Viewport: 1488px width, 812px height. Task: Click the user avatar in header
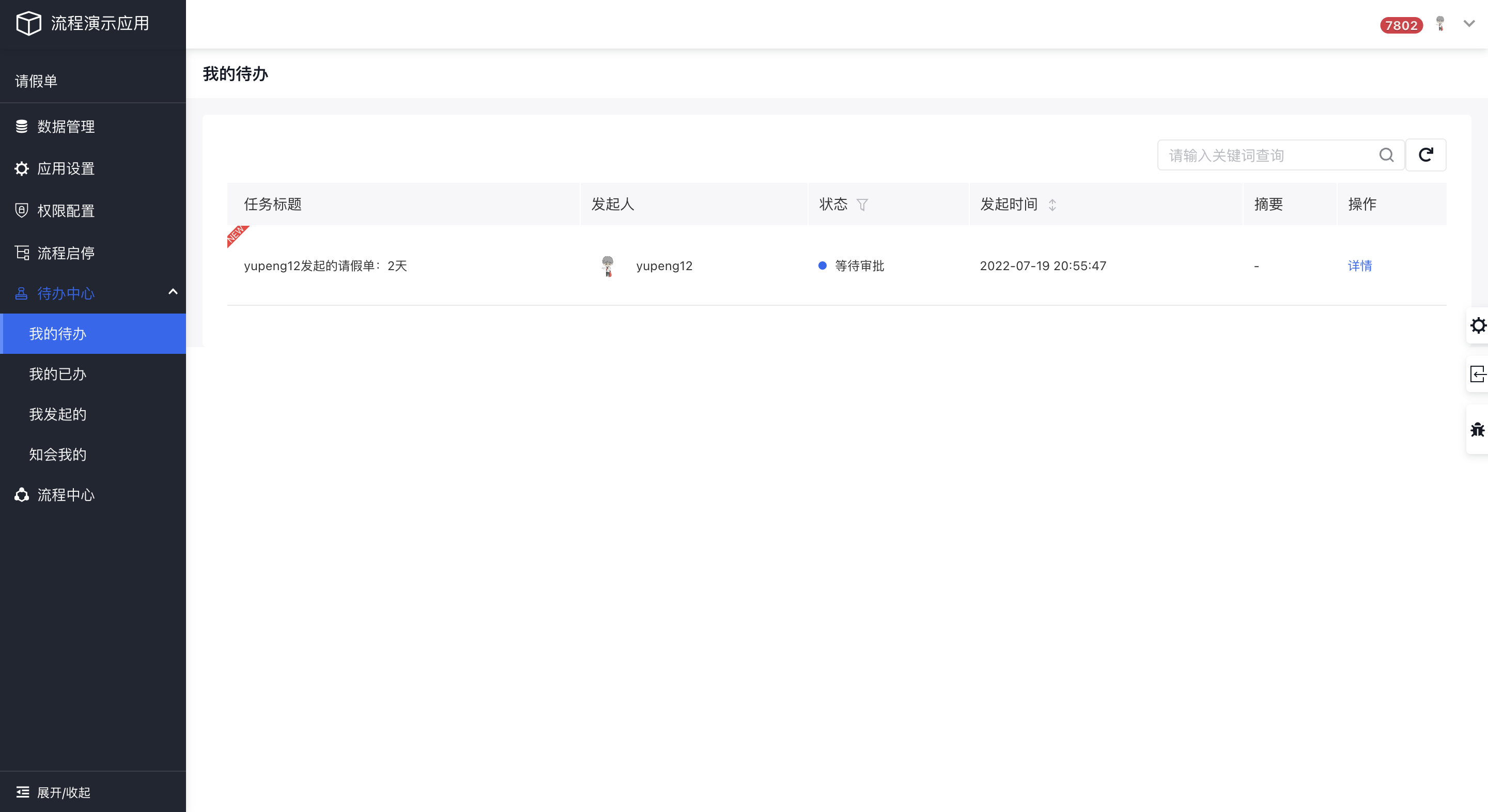point(1440,24)
